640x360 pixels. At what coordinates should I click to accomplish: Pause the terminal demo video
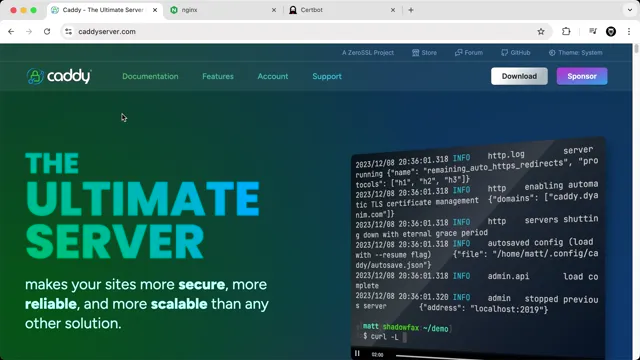(x=357, y=353)
